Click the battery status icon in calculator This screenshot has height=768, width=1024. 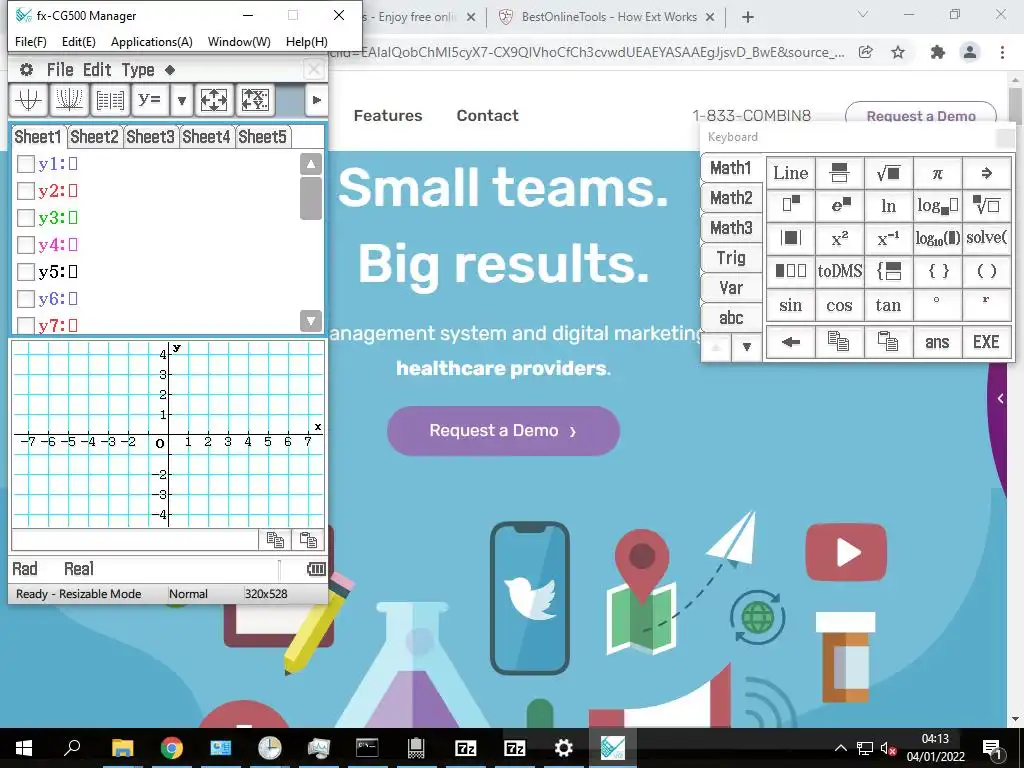click(x=316, y=569)
